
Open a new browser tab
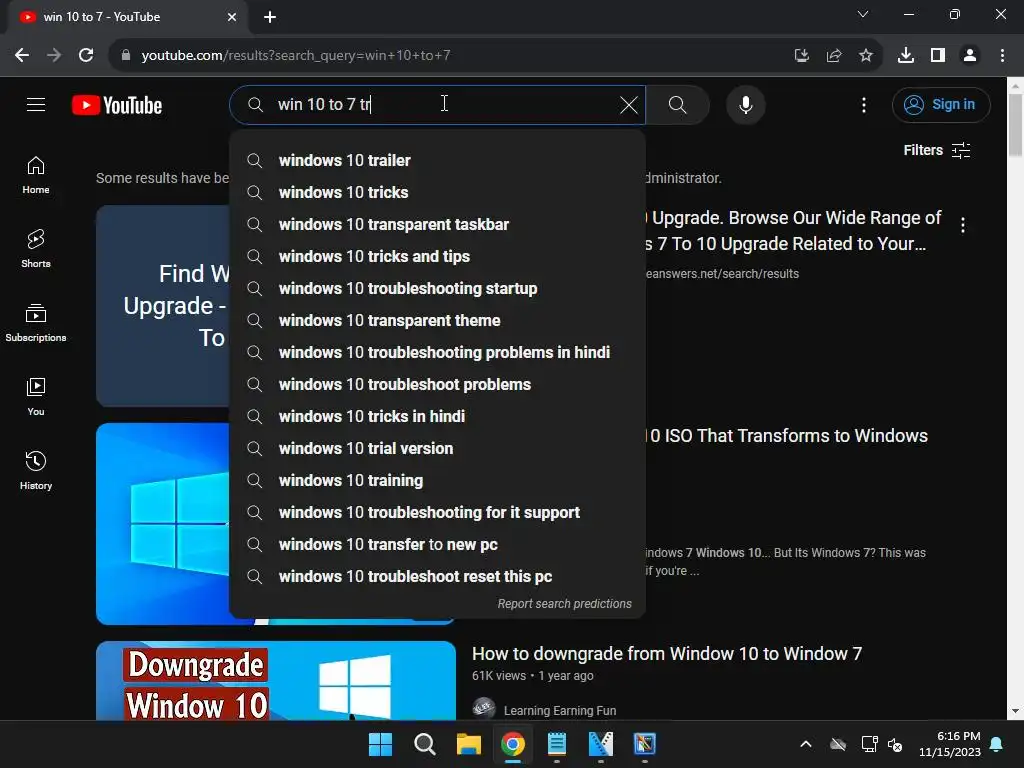[270, 17]
